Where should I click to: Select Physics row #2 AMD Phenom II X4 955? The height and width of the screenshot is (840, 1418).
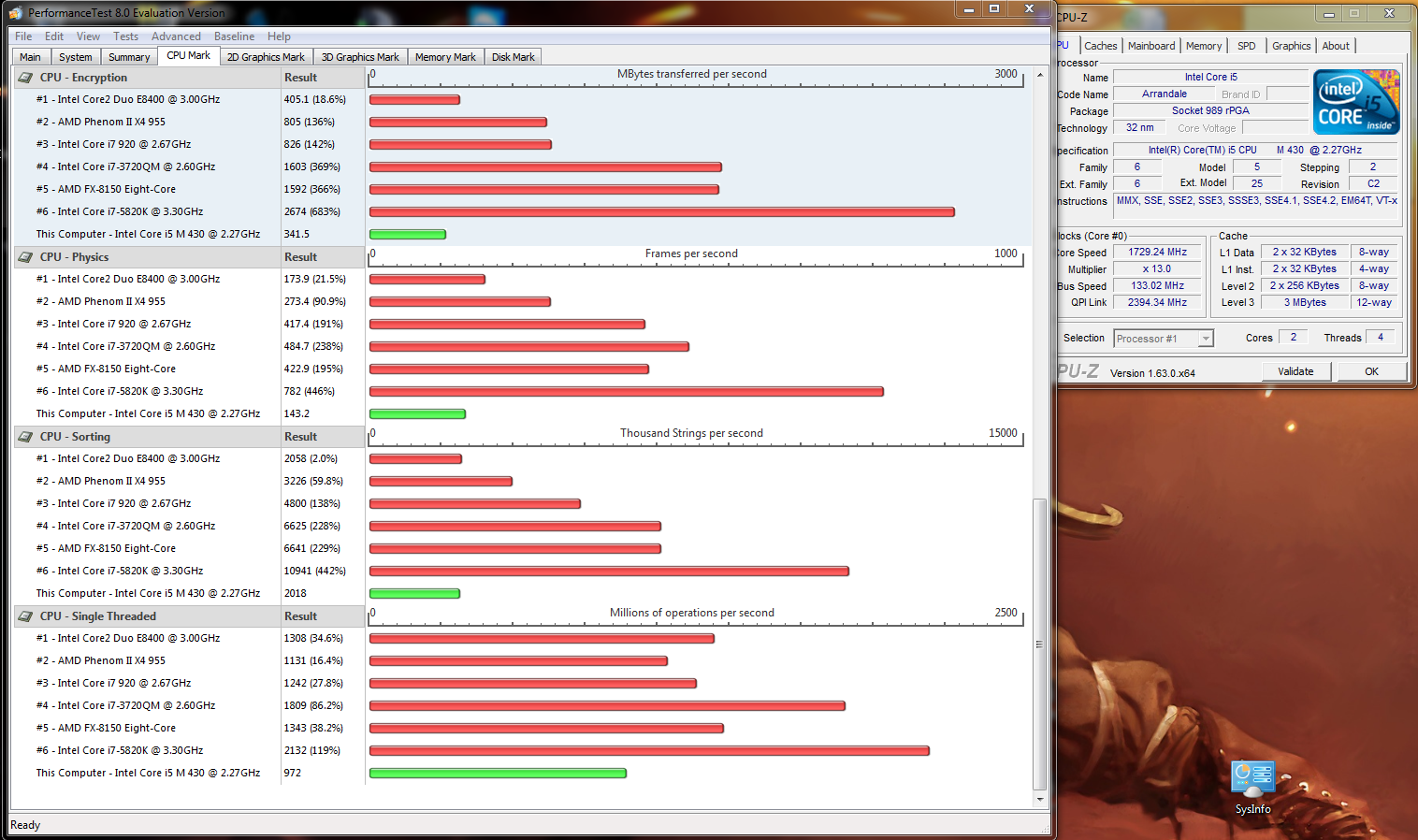(x=189, y=301)
